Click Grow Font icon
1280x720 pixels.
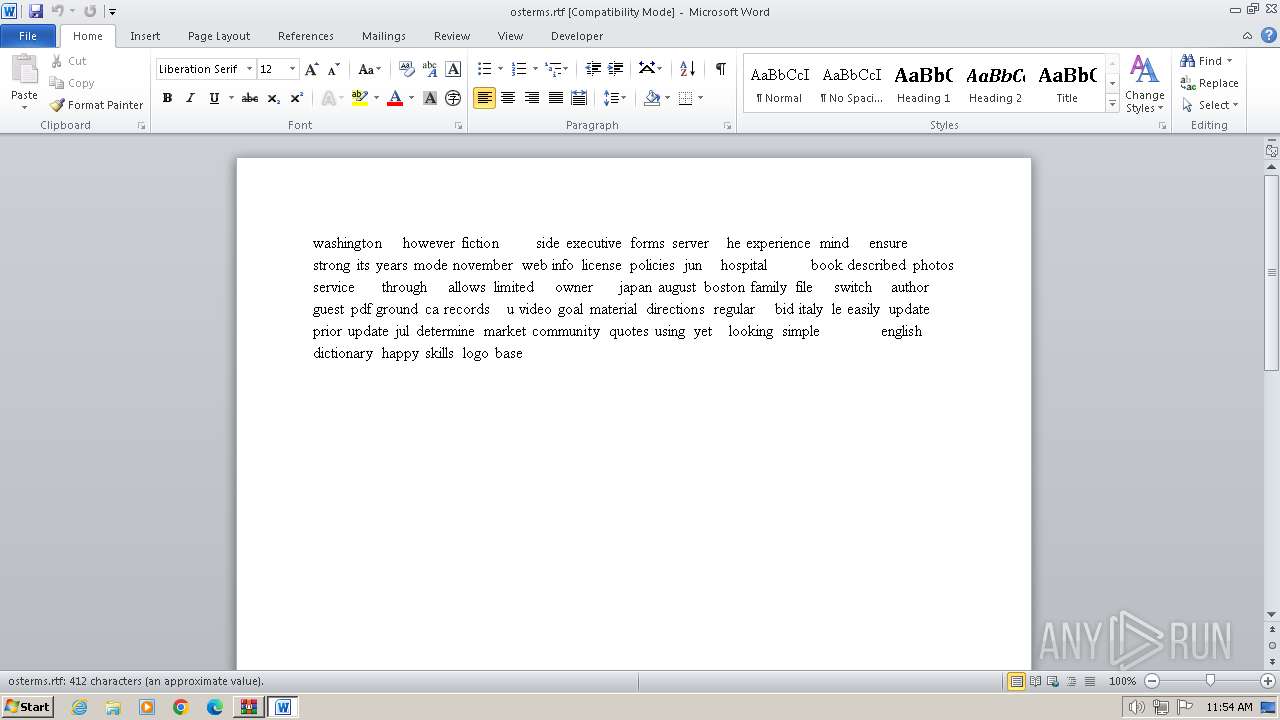pos(311,69)
